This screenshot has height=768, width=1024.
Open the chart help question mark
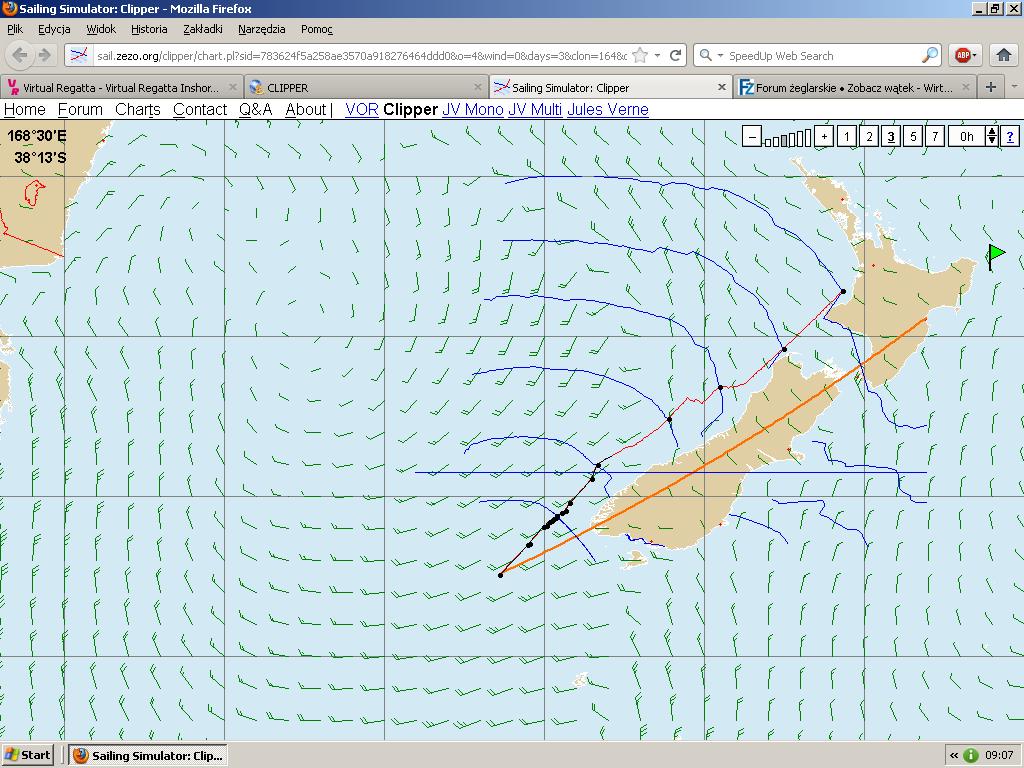tap(1010, 137)
